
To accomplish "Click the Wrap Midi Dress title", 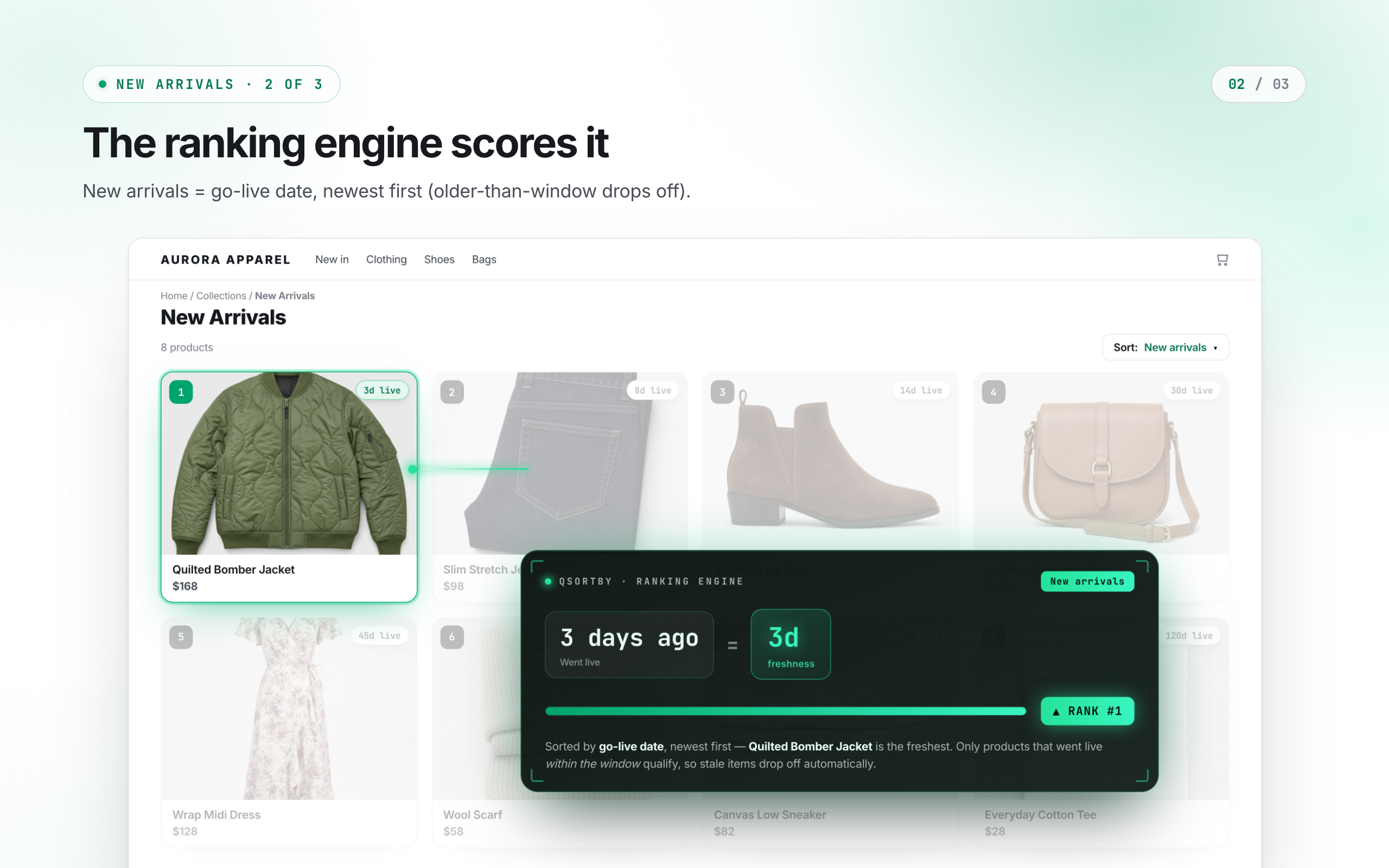I will [x=216, y=815].
